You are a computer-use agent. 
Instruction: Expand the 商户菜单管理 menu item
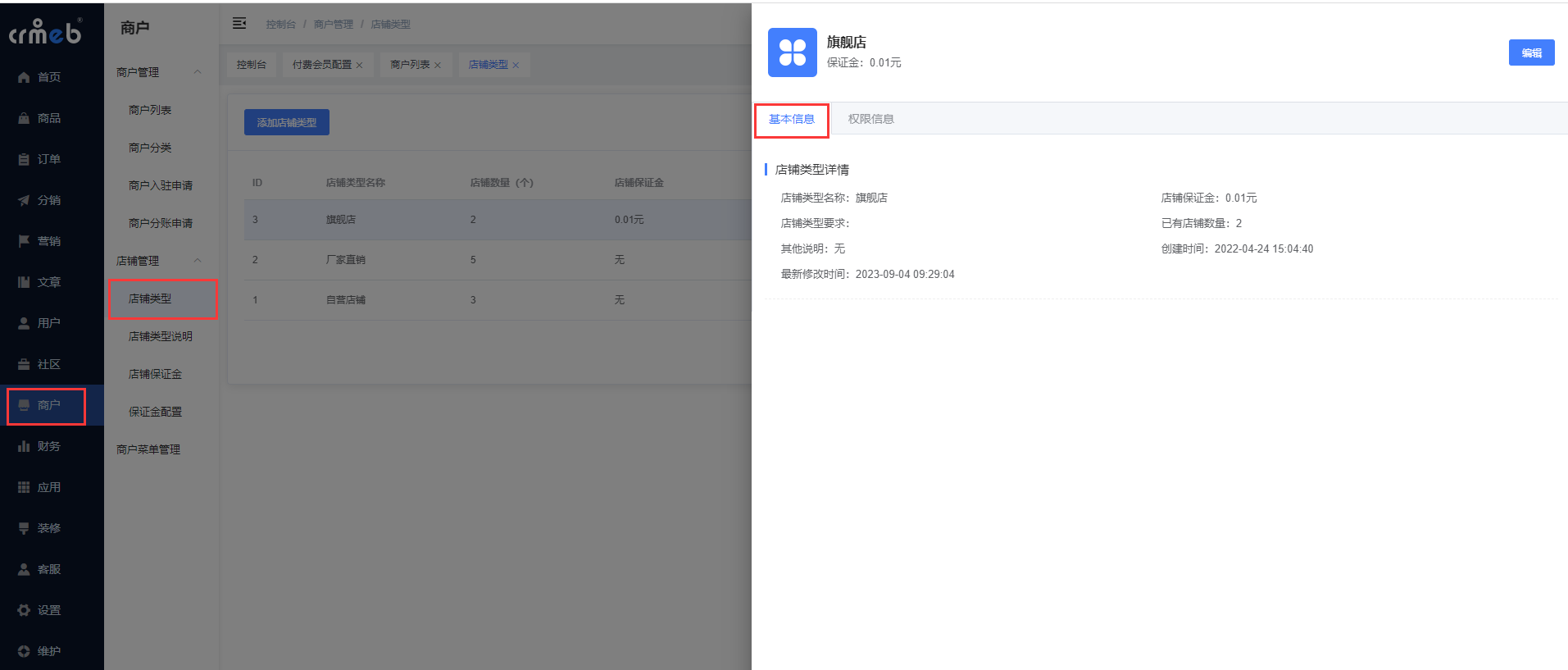pos(148,449)
